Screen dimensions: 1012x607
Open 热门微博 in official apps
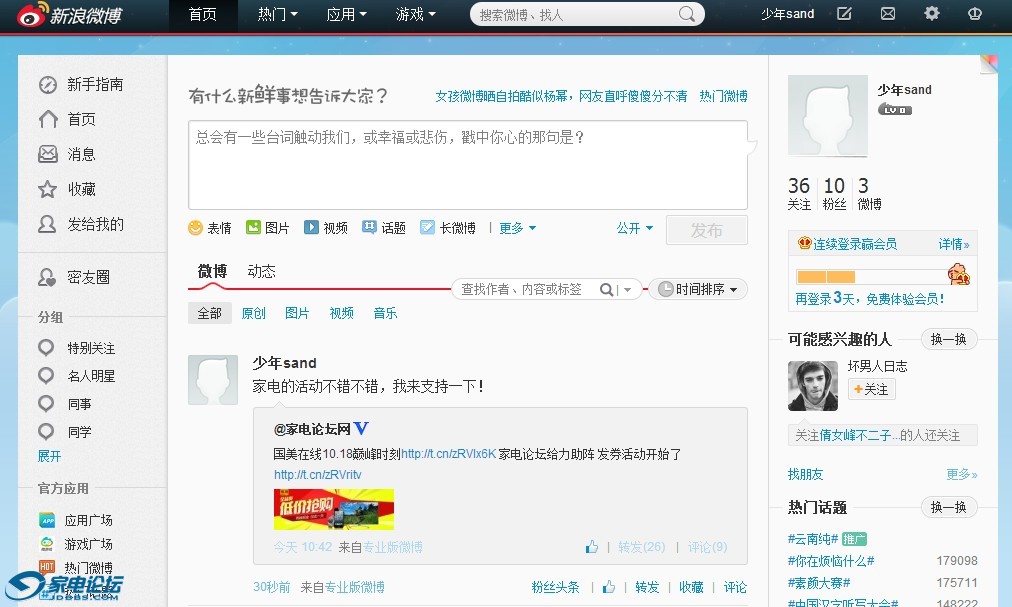point(76,568)
